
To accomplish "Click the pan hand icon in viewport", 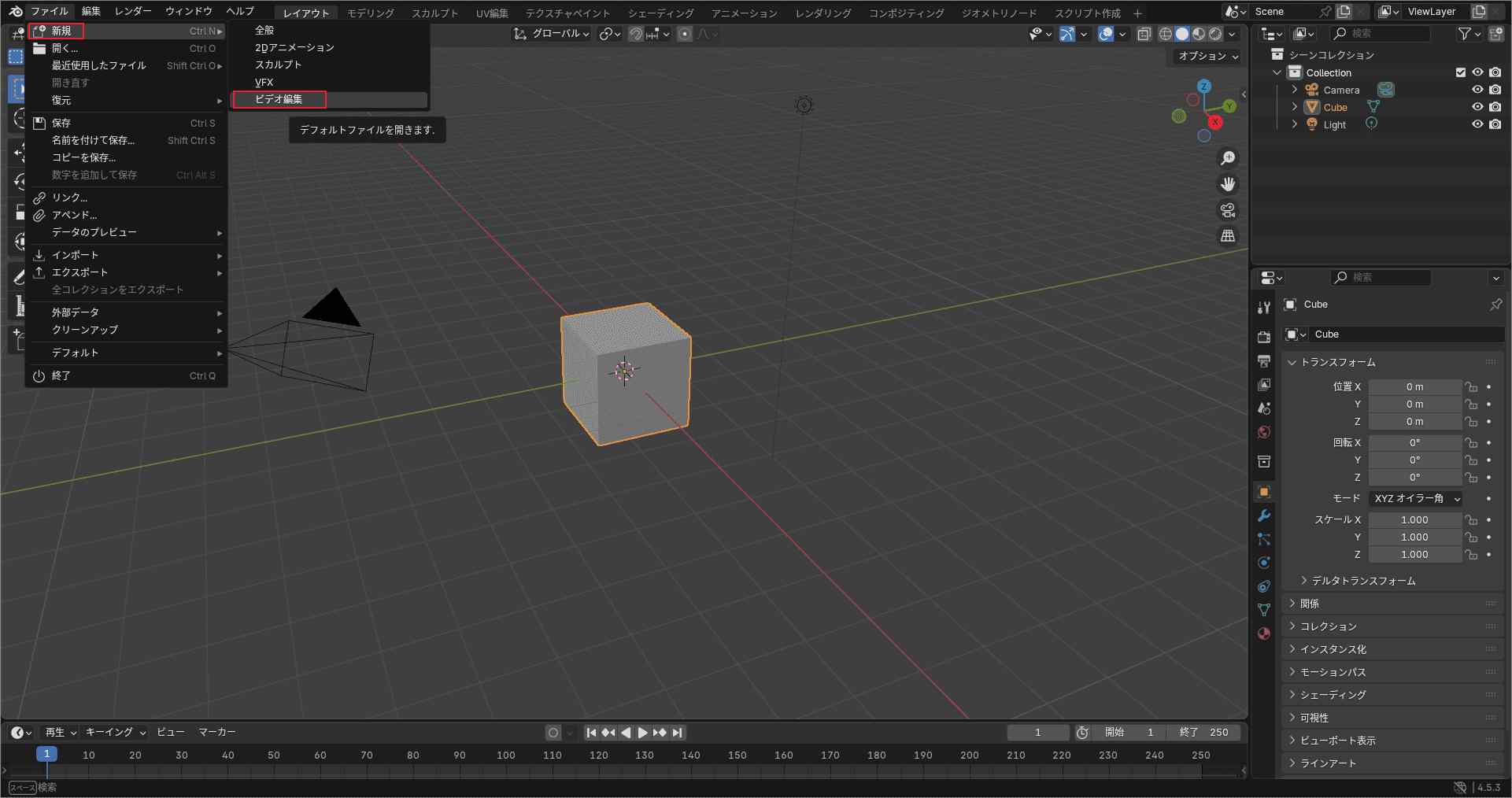I will click(1227, 184).
